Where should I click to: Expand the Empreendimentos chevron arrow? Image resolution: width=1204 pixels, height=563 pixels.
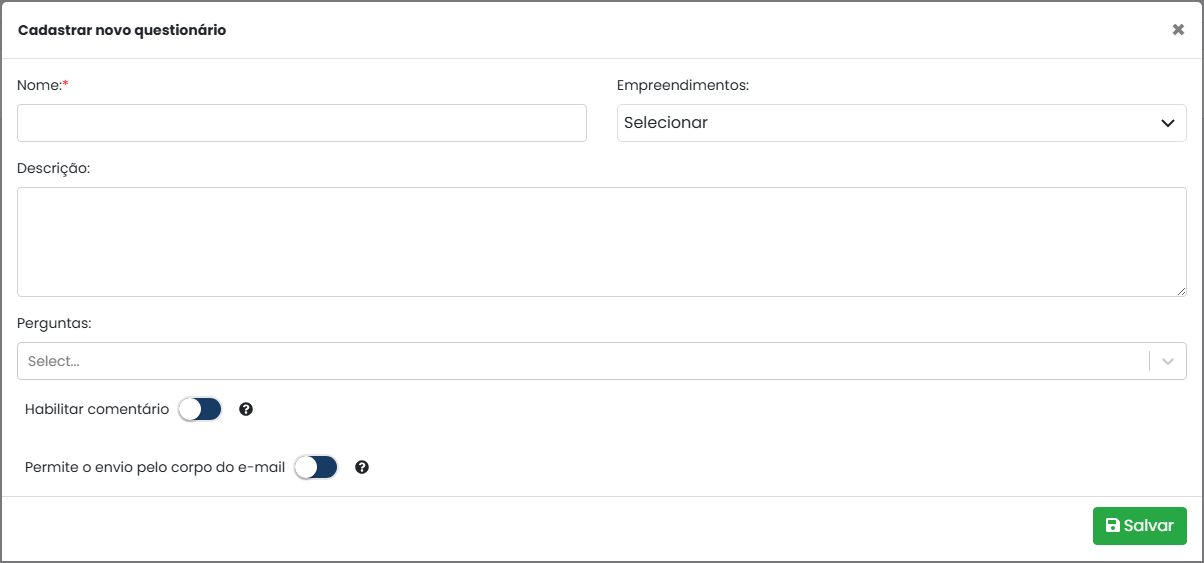(1167, 123)
